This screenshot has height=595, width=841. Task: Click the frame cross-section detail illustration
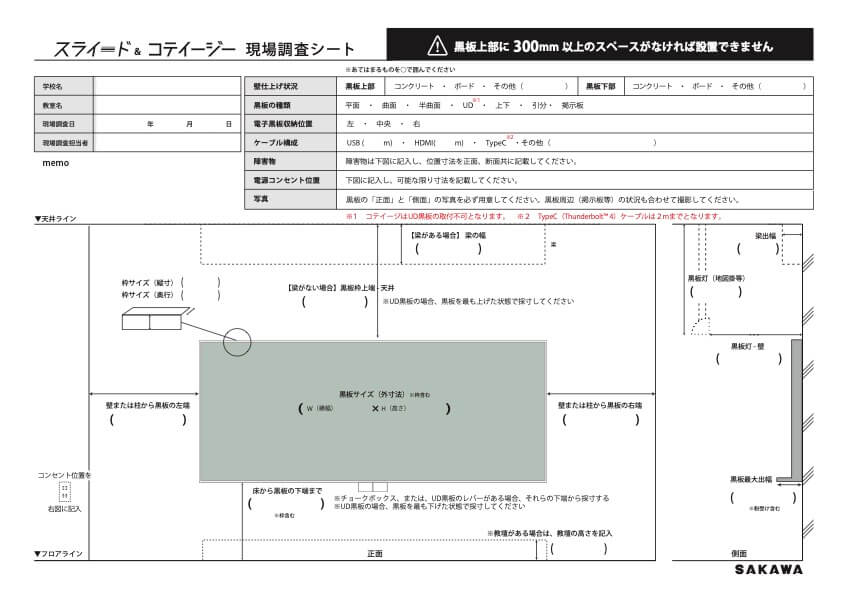[x=156, y=318]
